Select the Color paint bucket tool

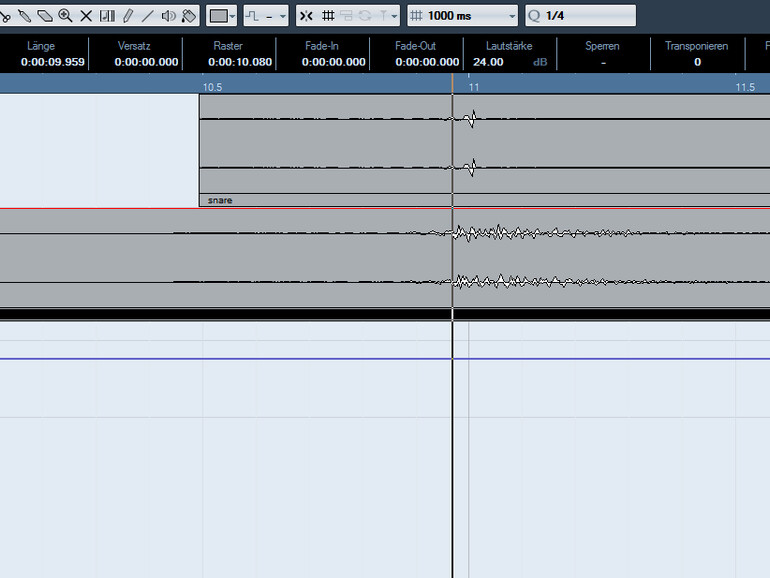coord(189,16)
